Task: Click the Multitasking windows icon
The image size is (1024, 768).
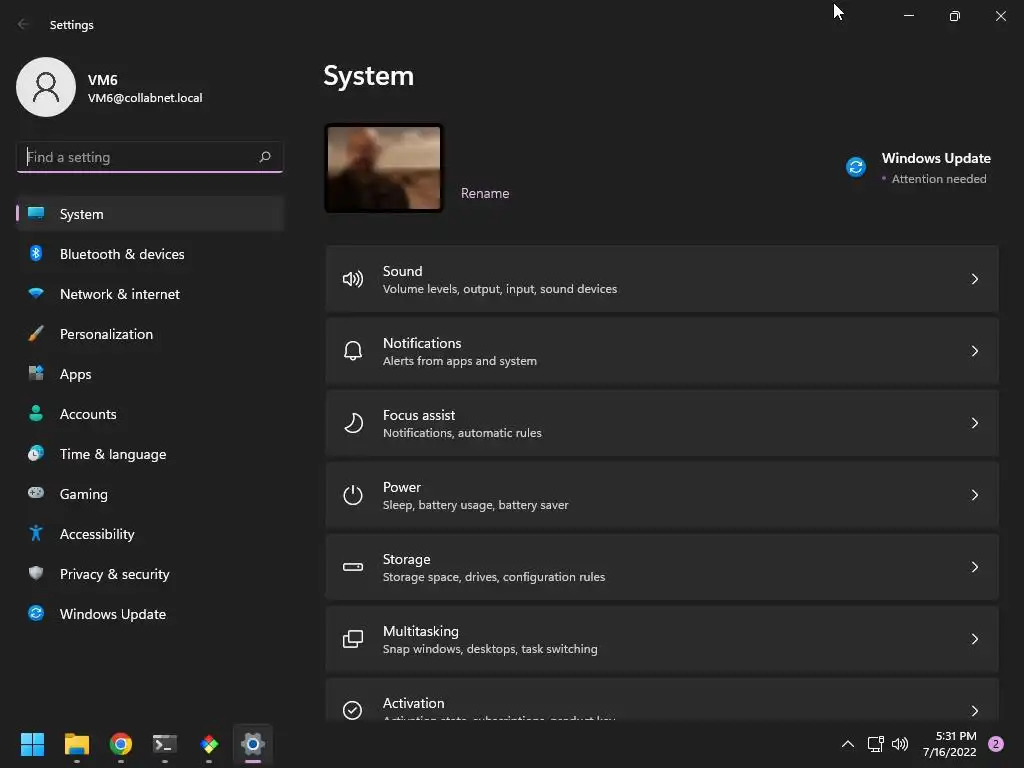Action: [x=353, y=639]
